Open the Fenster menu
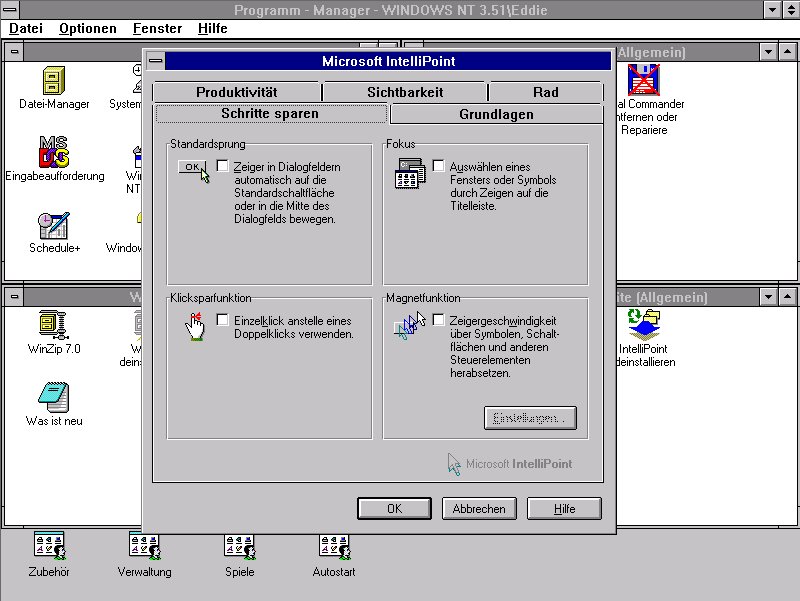This screenshot has width=800, height=601. [157, 28]
